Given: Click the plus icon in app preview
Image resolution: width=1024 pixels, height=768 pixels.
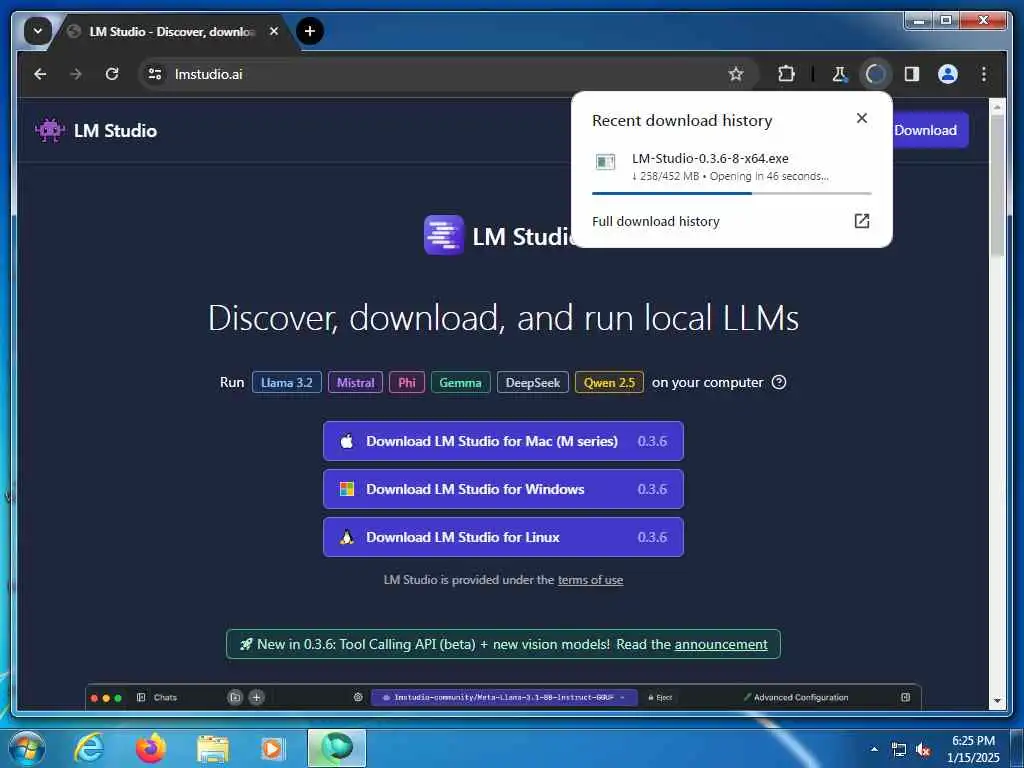Looking at the screenshot, I should pyautogui.click(x=257, y=697).
